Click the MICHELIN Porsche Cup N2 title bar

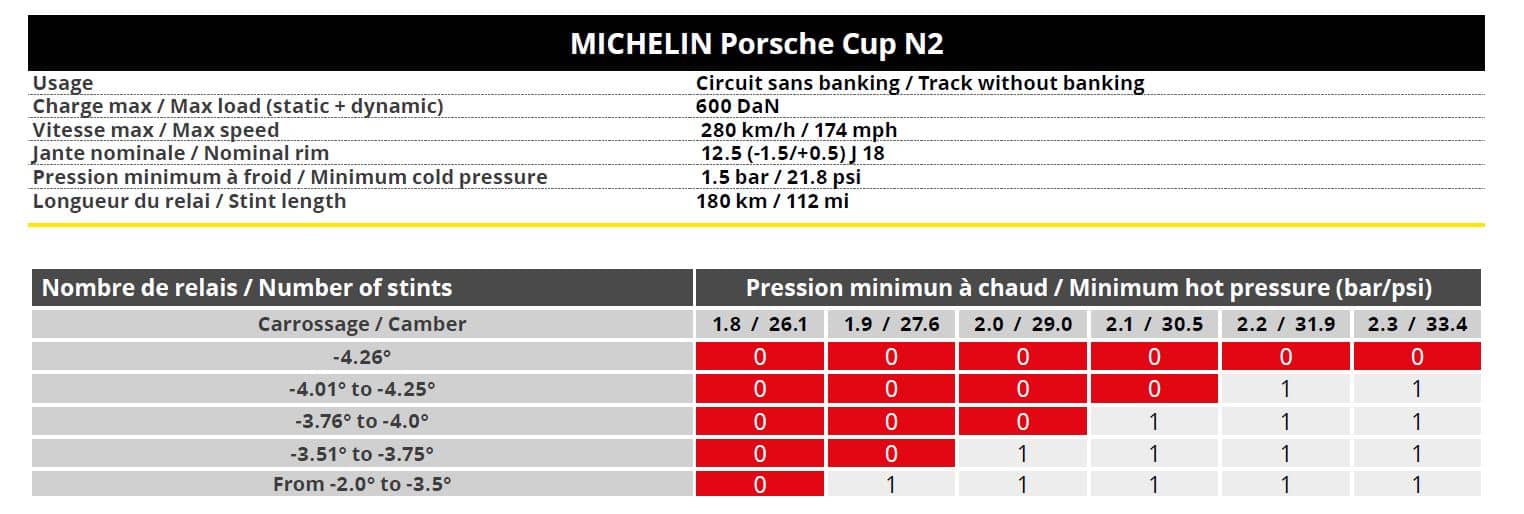tap(756, 44)
